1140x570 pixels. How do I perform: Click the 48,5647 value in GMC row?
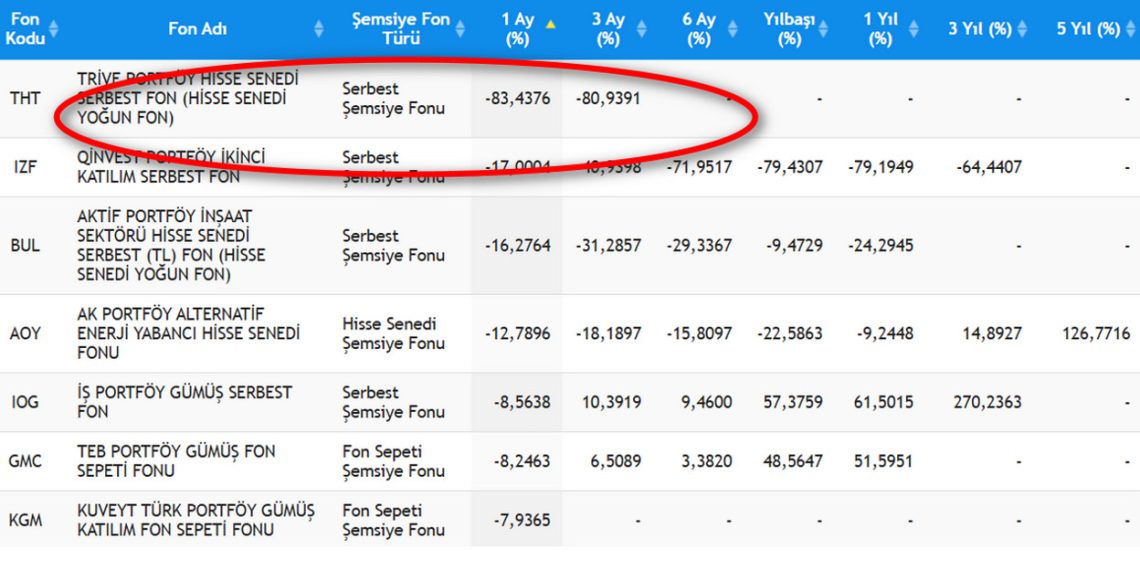point(792,461)
